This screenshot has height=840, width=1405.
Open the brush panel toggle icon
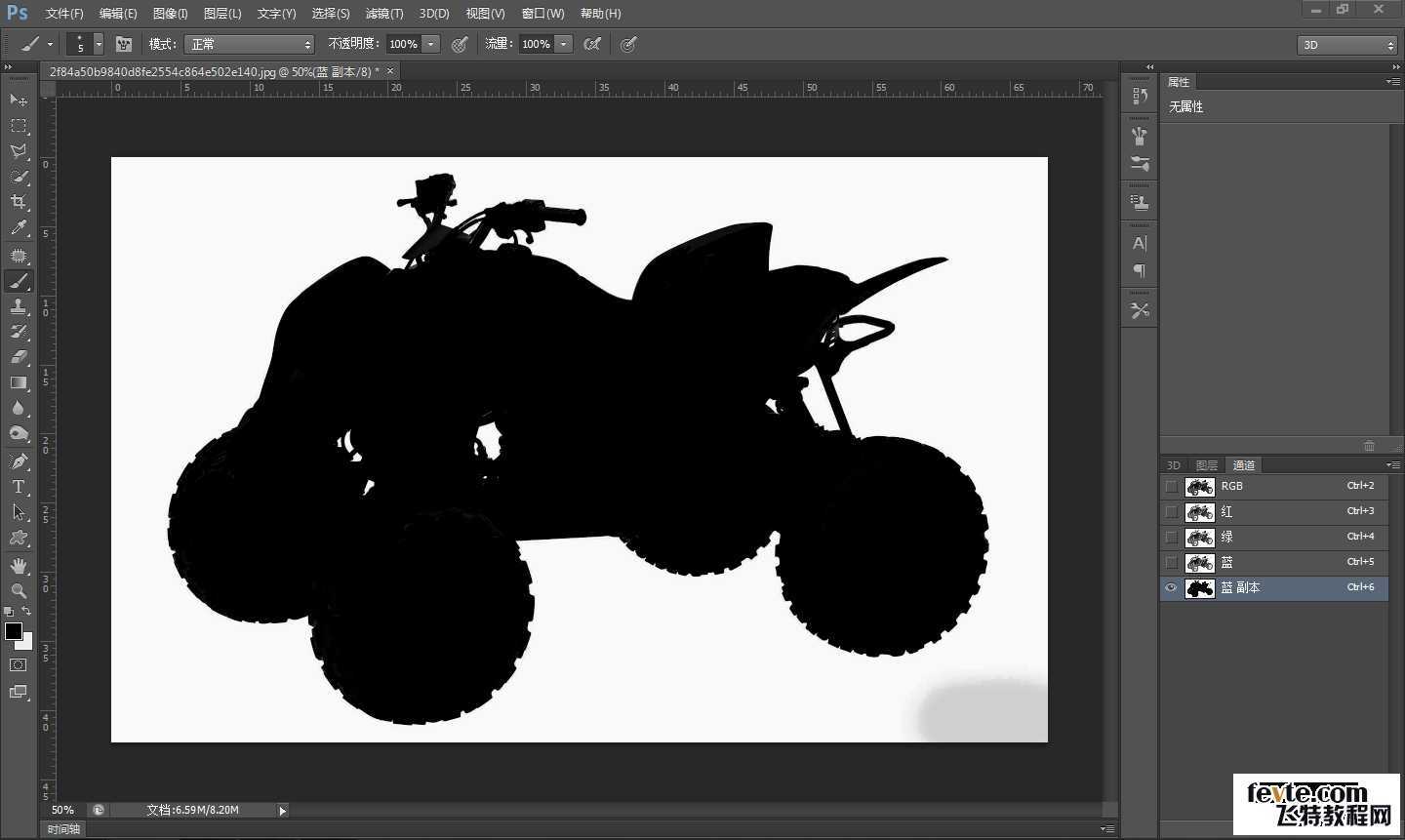tap(124, 44)
